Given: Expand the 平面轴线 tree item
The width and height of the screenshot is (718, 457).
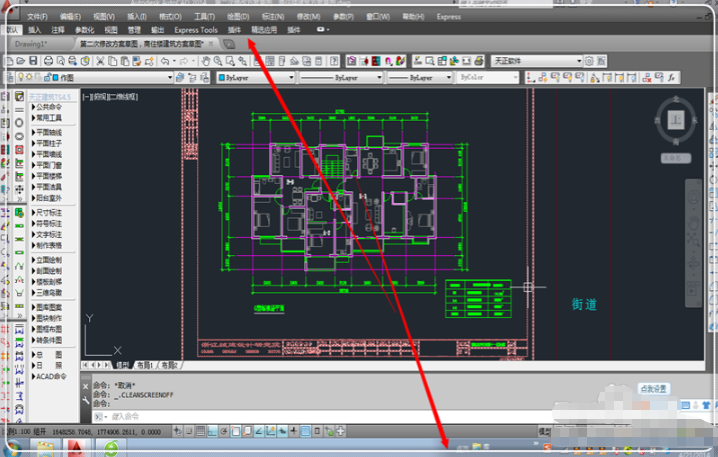Looking at the screenshot, I should coord(49,132).
